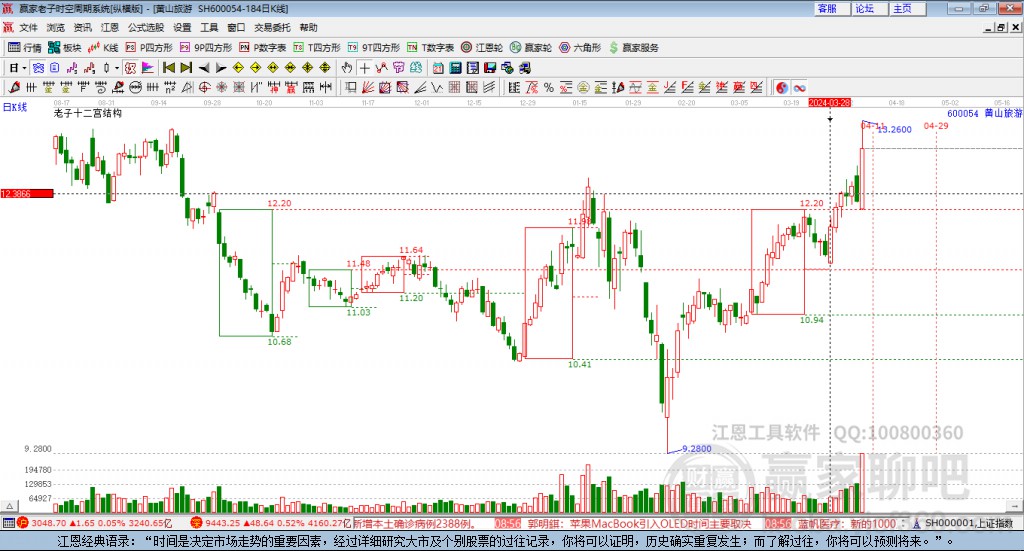Switch to the K线 candlestick chart
The height and width of the screenshot is (551, 1024).
tap(103, 48)
